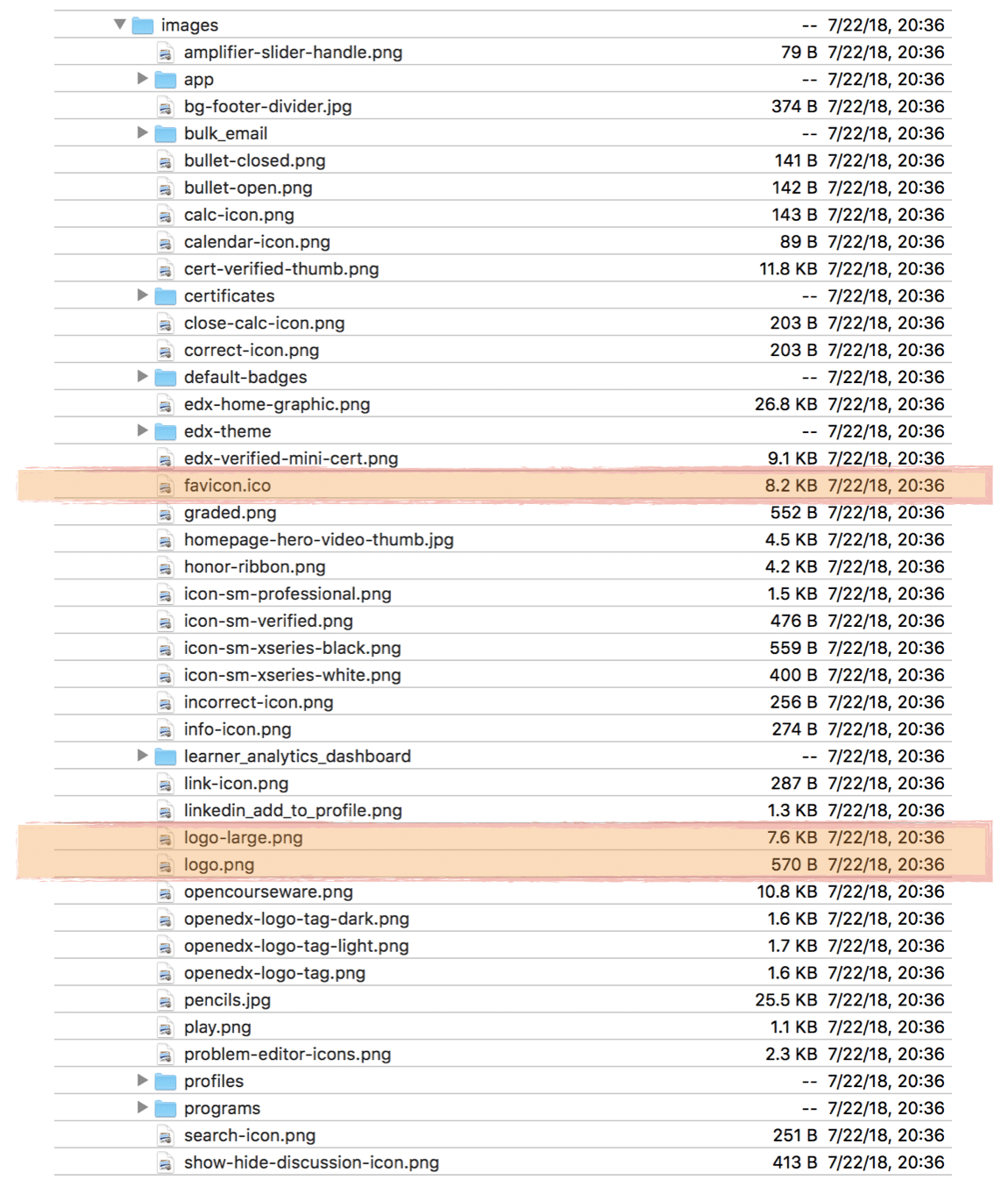
Task: Expand the app folder
Action: 142,79
